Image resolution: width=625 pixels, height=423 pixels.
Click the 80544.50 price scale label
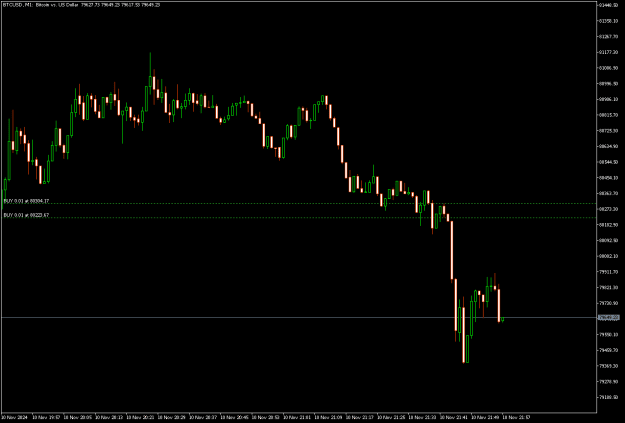pos(609,162)
